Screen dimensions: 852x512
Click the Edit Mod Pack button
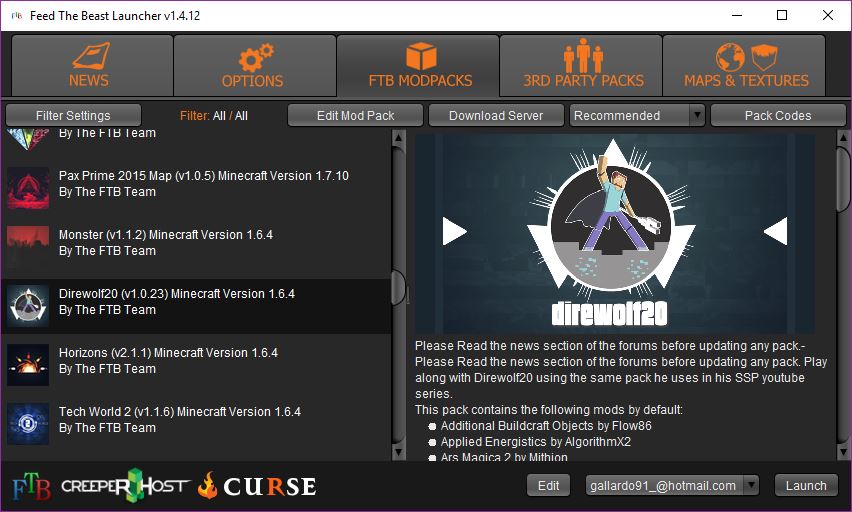pos(355,115)
